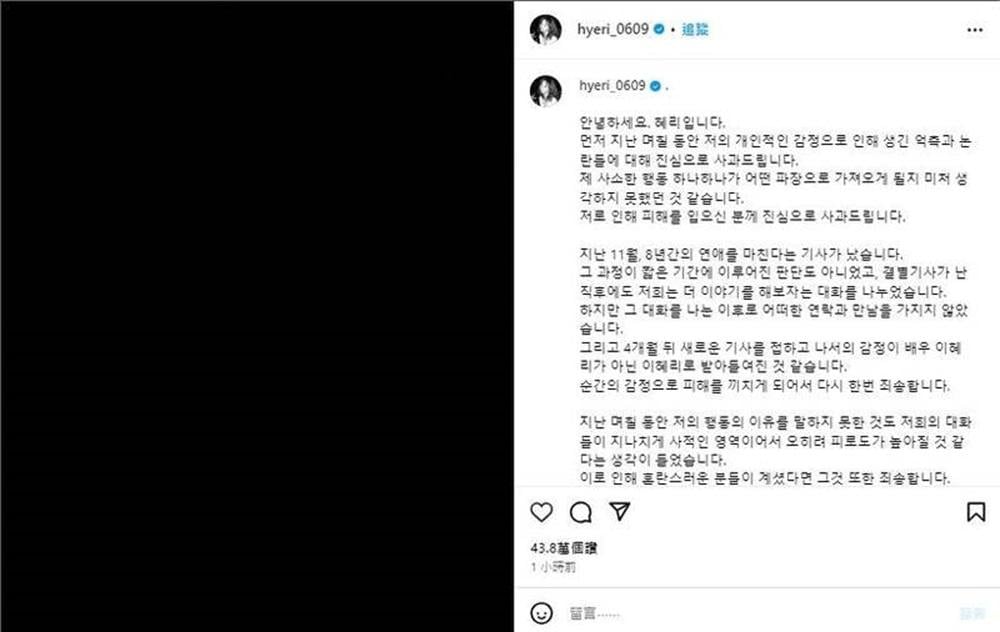Click the caption beginning 안녕하세요
Viewport: 1000px width, 632px height.
click(652, 122)
